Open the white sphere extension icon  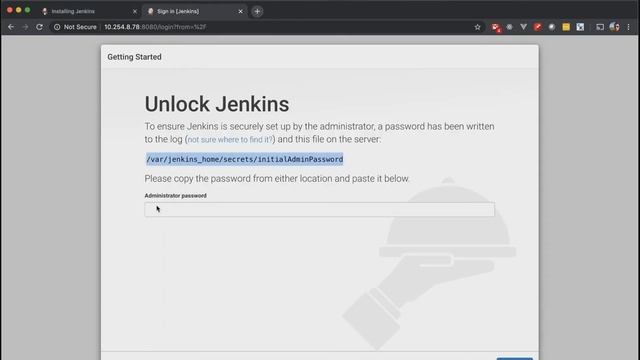click(x=552, y=27)
